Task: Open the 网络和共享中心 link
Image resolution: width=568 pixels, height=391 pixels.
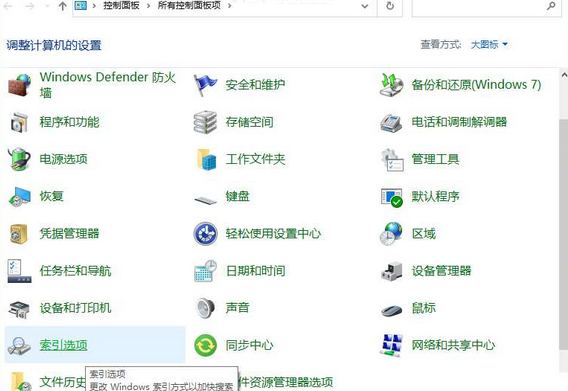Action: [453, 345]
